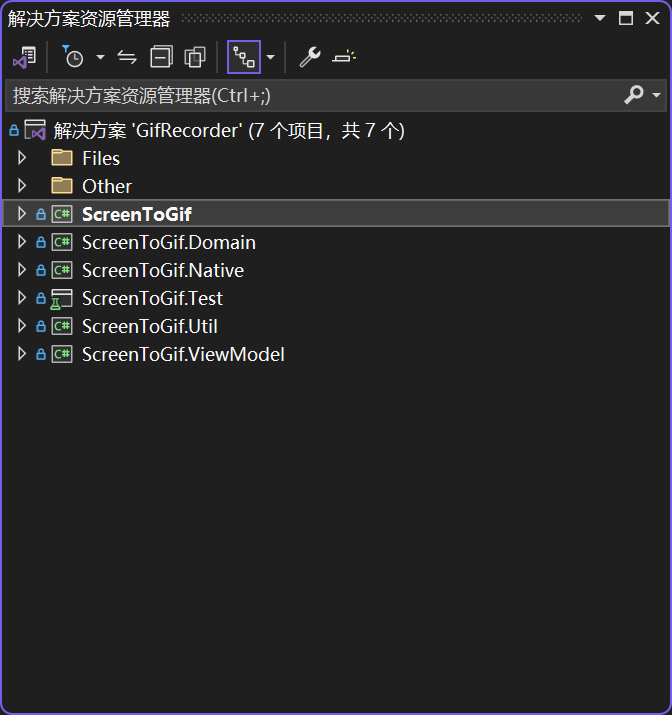Click the lock icon beside ScreenToGif.ViewModel
Image resolution: width=672 pixels, height=715 pixels.
[41, 354]
